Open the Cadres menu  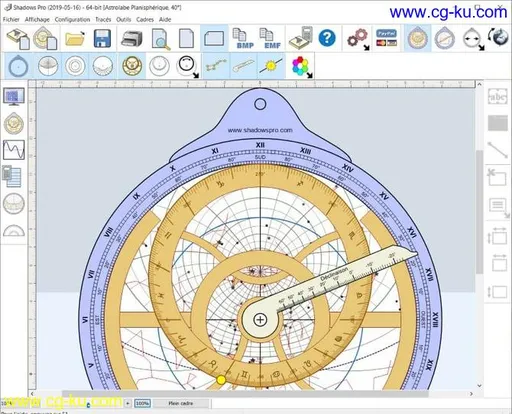[145, 19]
